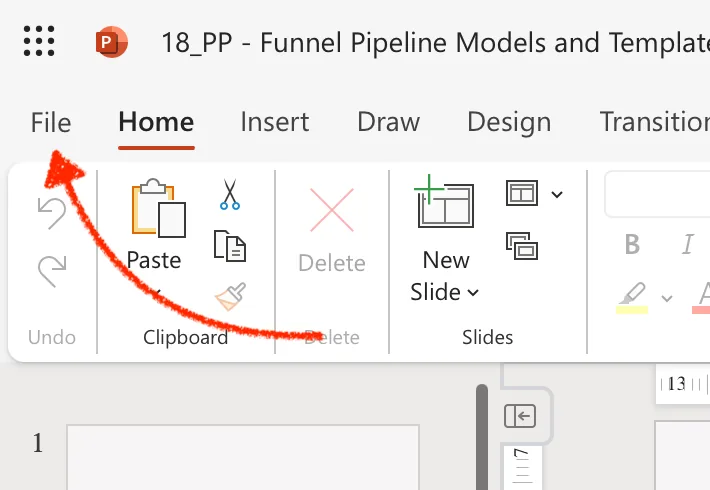This screenshot has height=490, width=710.
Task: Open the Insert tab
Action: point(275,122)
